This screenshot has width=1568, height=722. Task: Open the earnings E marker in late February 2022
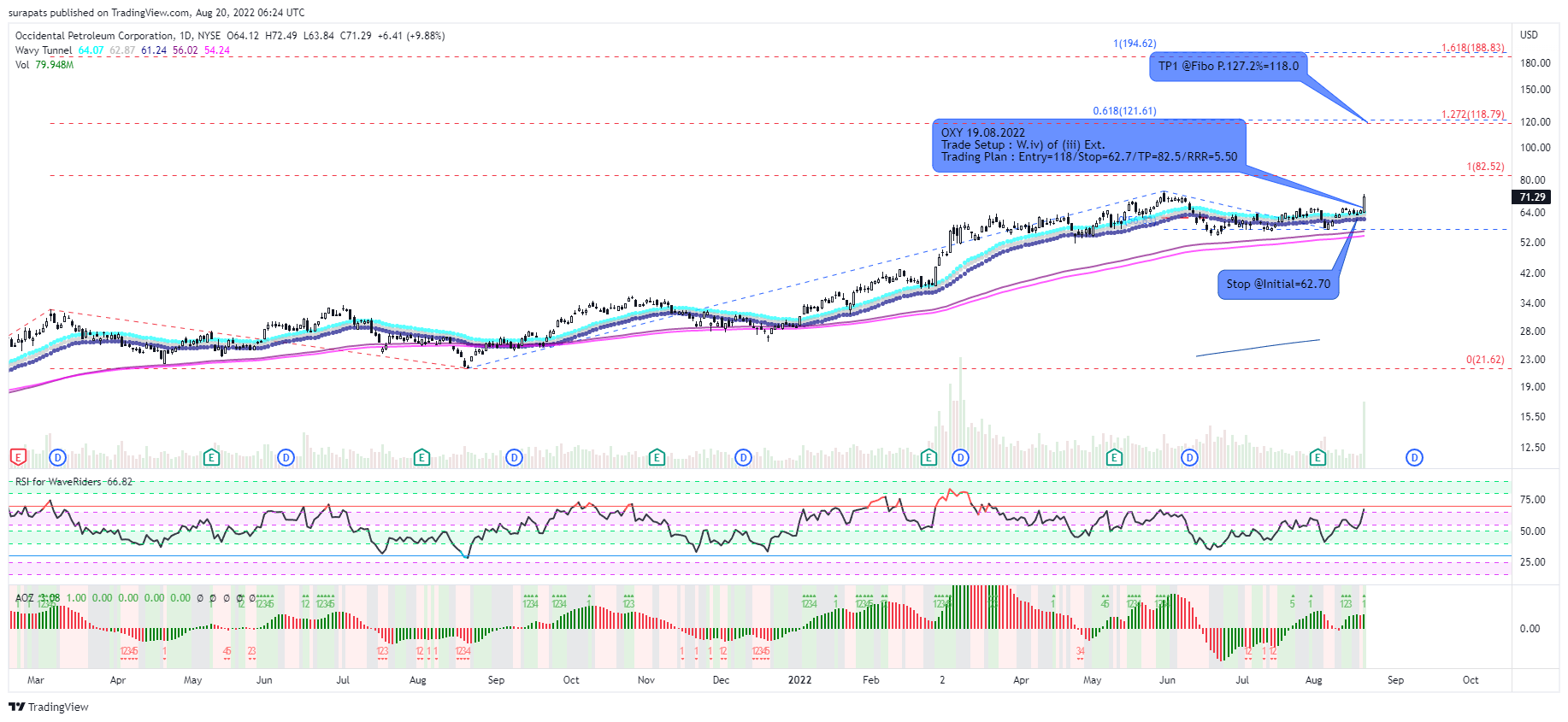coord(928,458)
